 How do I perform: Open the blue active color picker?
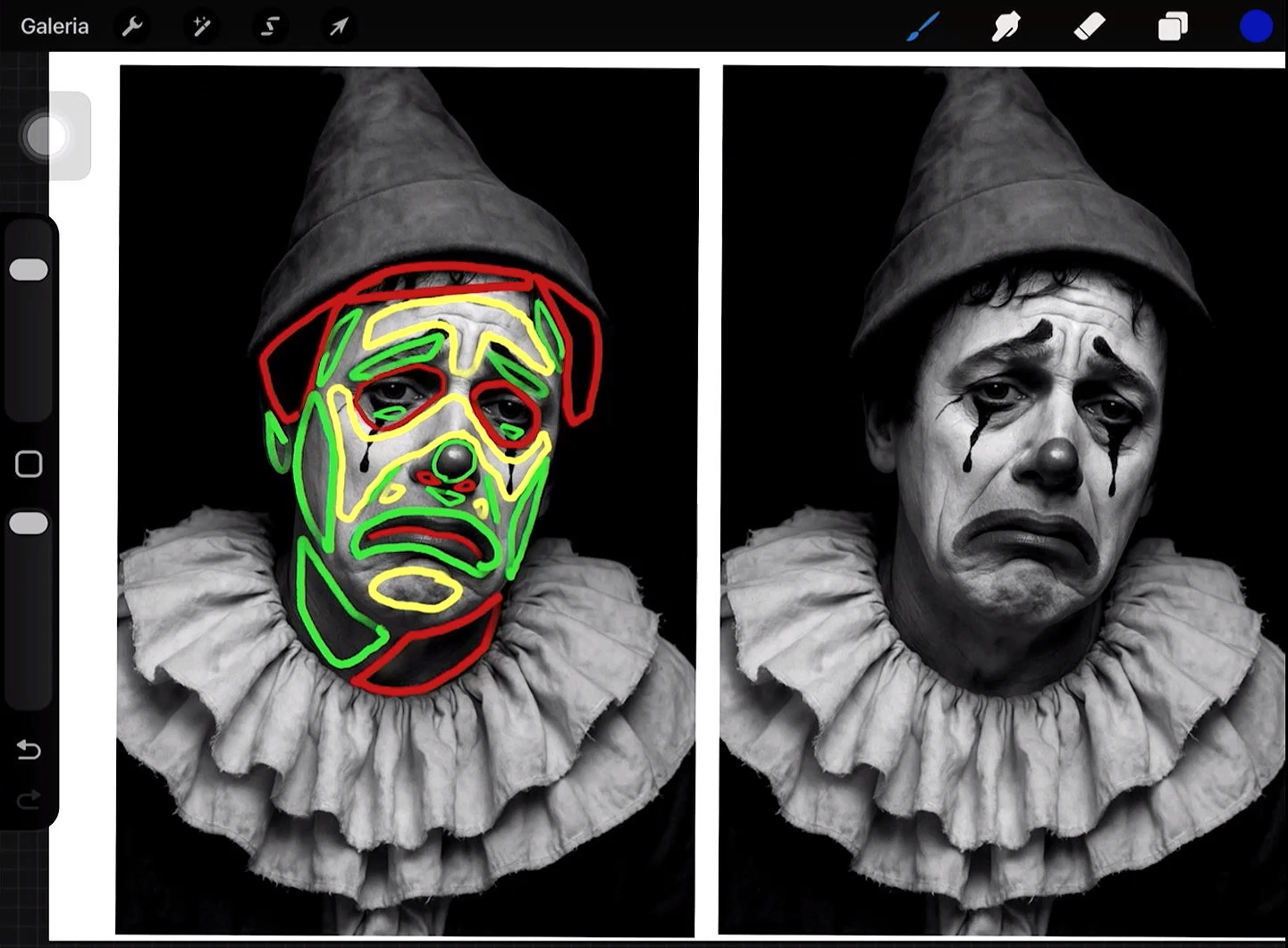(1256, 26)
